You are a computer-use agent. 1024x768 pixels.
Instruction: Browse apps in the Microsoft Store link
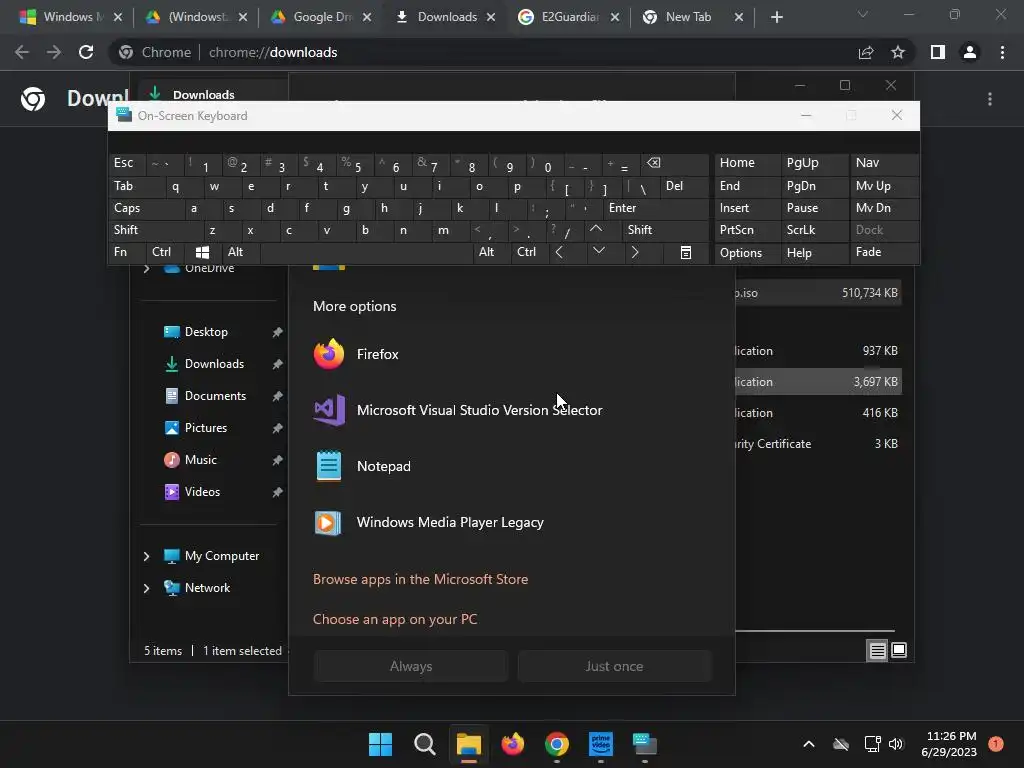(x=421, y=579)
